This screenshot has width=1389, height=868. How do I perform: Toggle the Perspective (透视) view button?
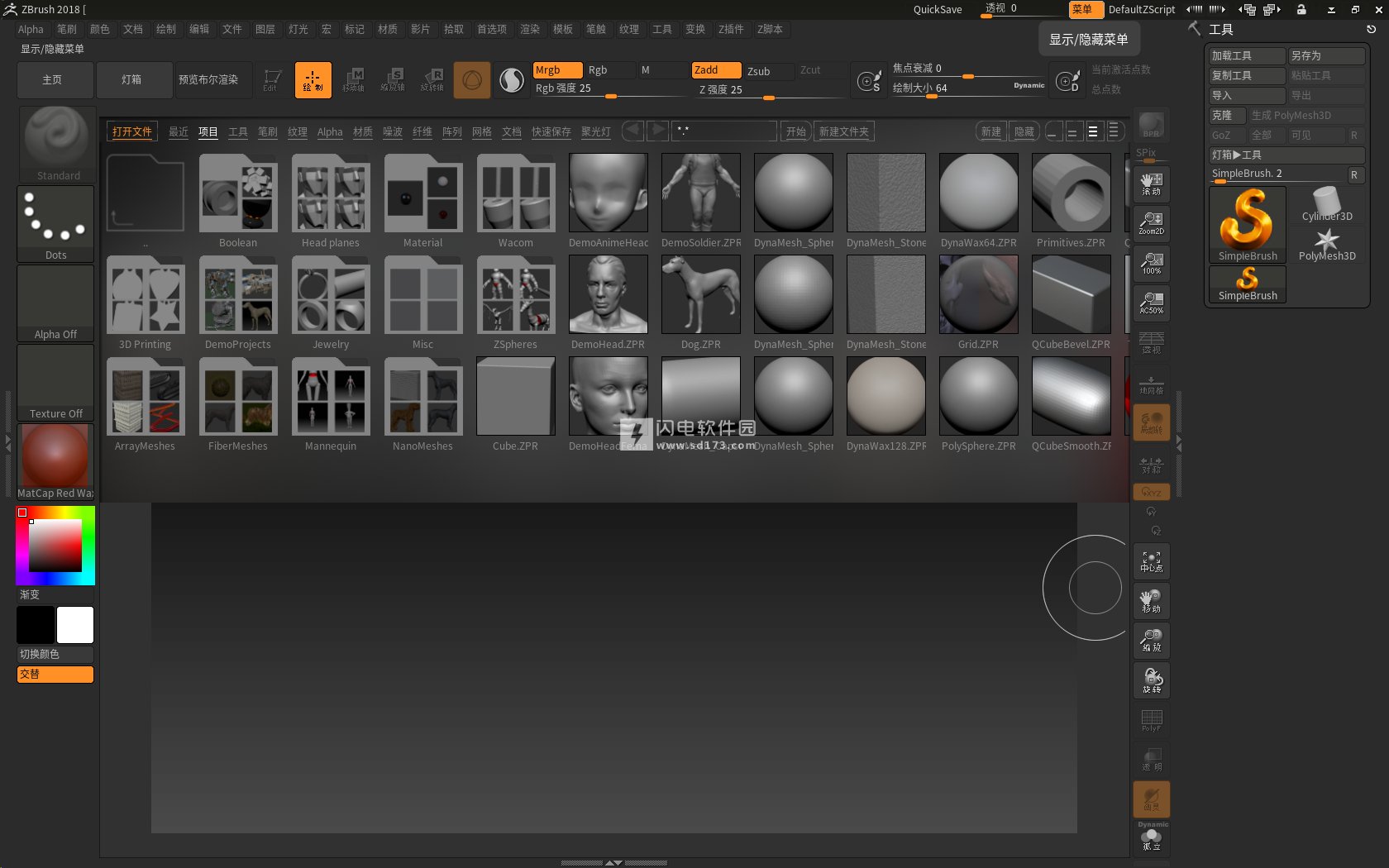(x=1151, y=342)
